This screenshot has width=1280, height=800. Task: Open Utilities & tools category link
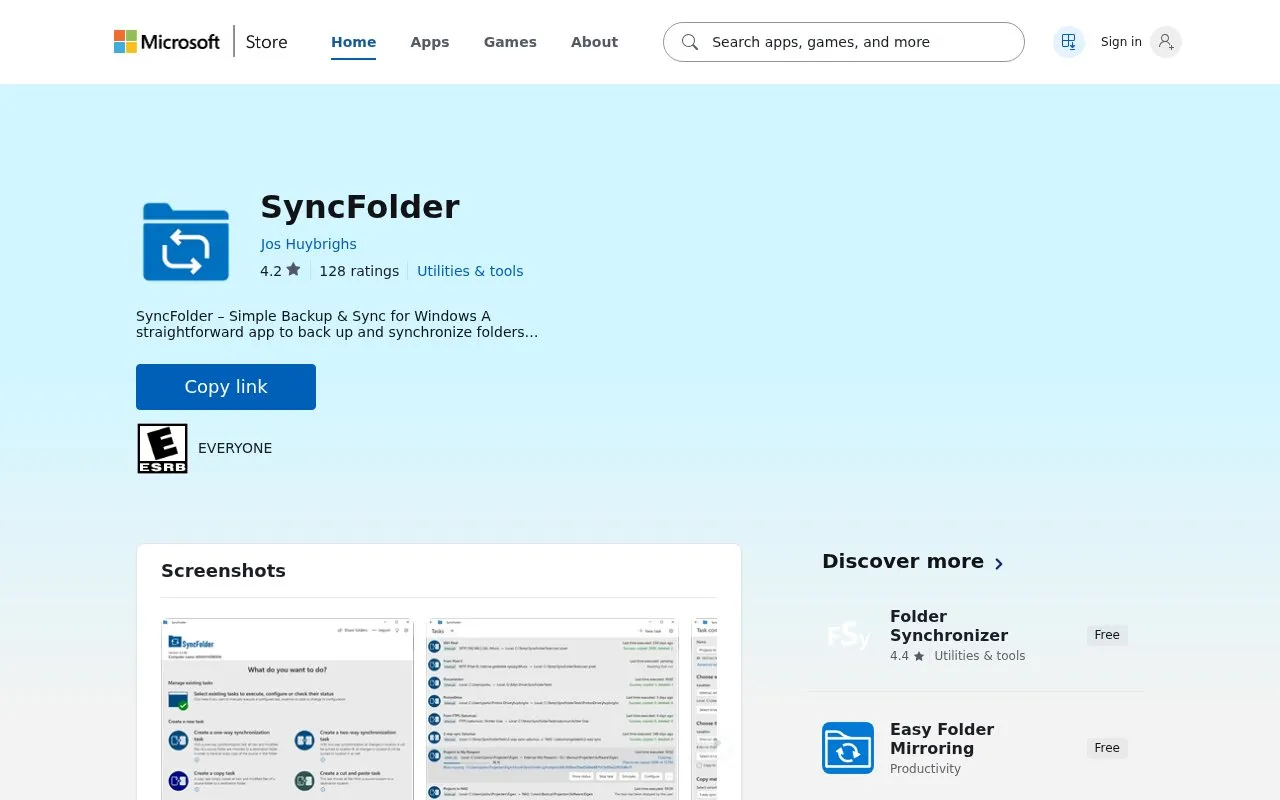pos(470,271)
